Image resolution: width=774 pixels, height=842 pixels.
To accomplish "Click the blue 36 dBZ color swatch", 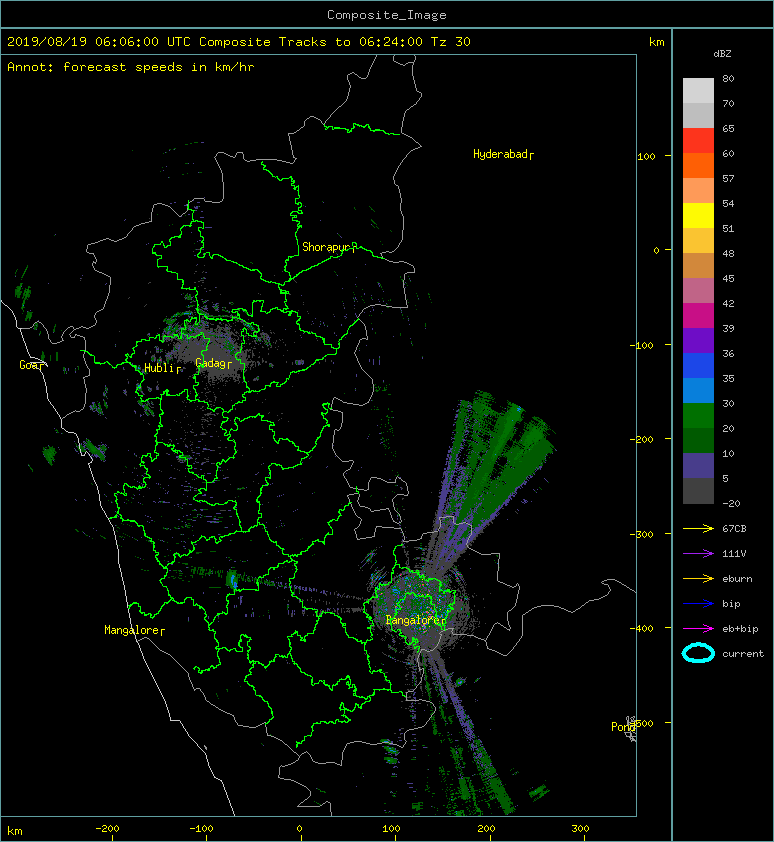I will (698, 366).
